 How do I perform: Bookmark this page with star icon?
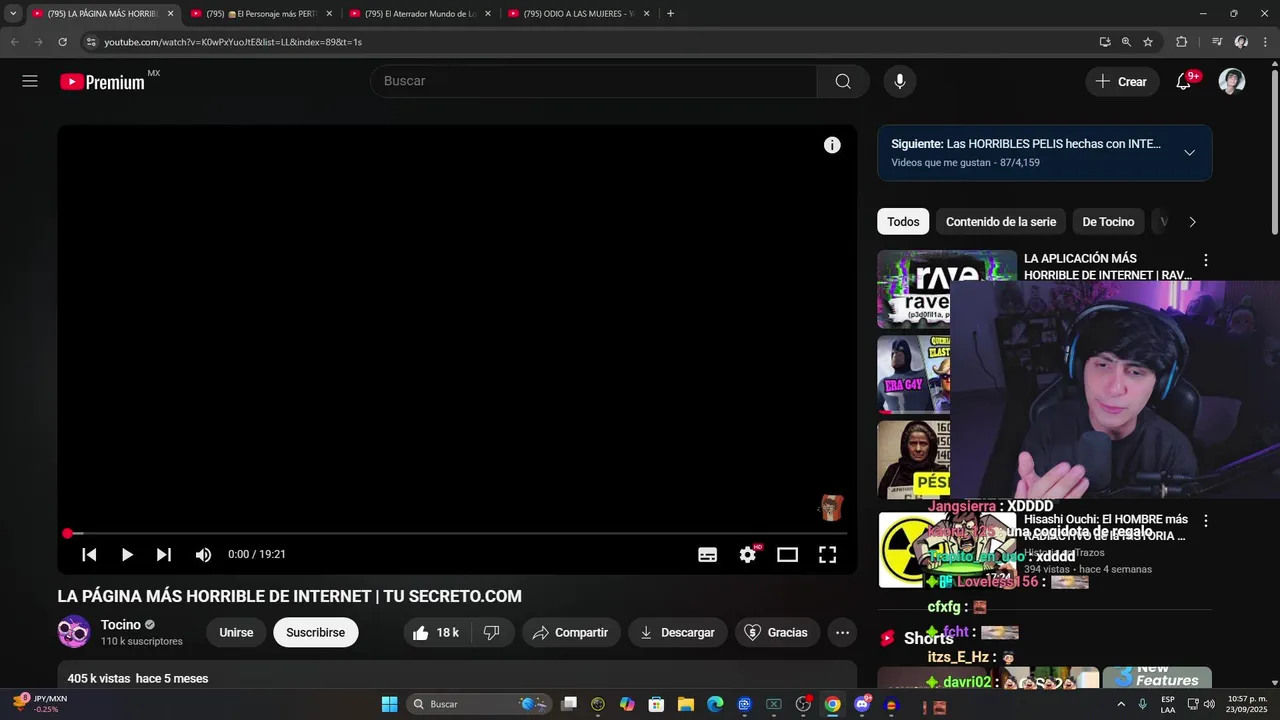pos(1148,42)
